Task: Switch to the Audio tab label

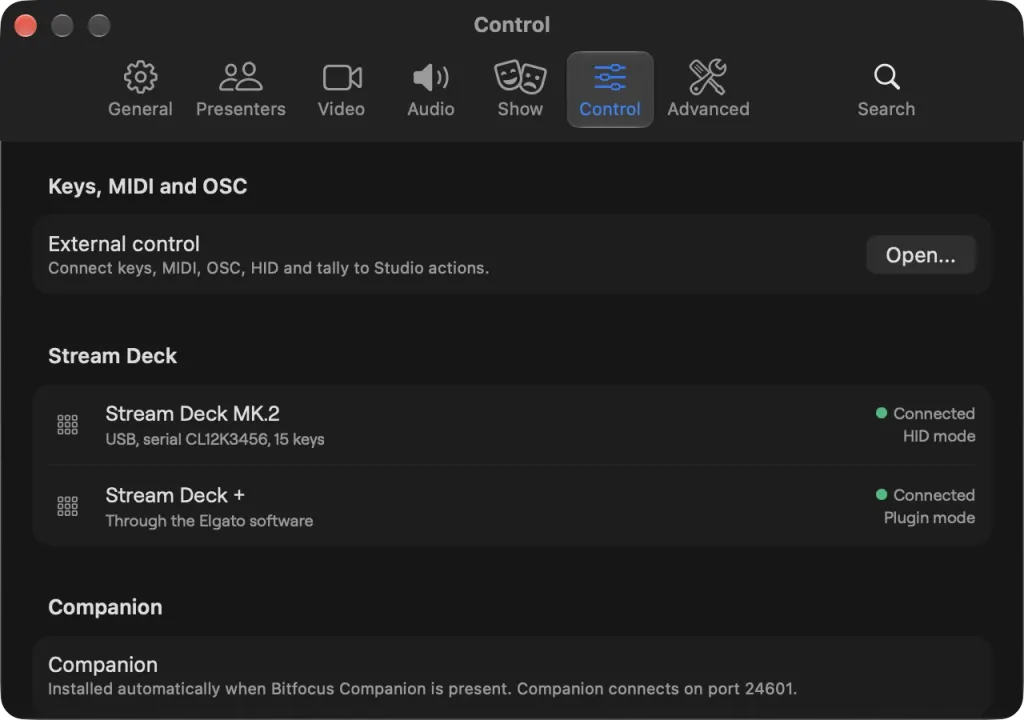Action: [x=430, y=109]
